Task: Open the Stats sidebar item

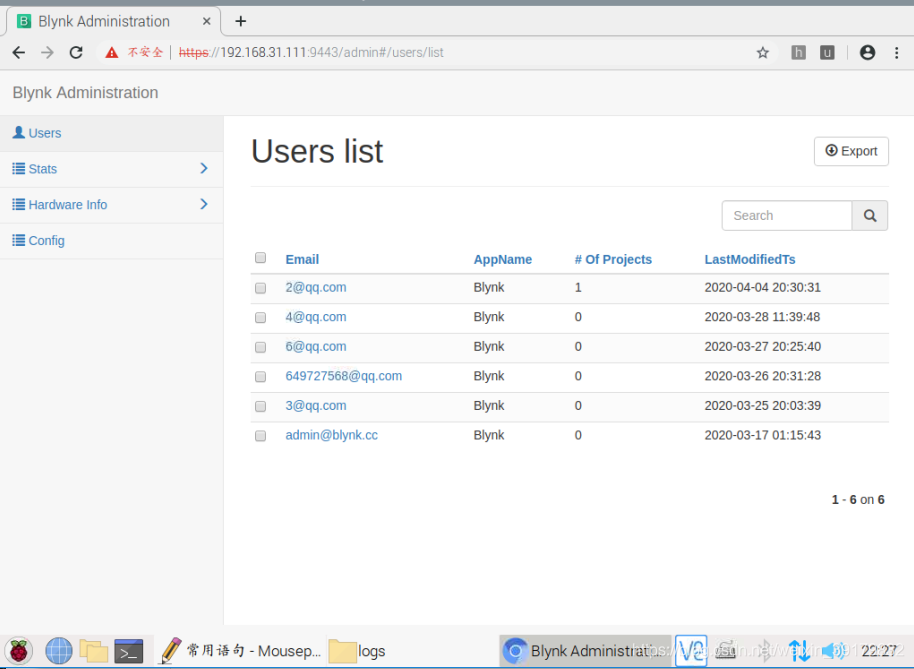Action: (111, 169)
